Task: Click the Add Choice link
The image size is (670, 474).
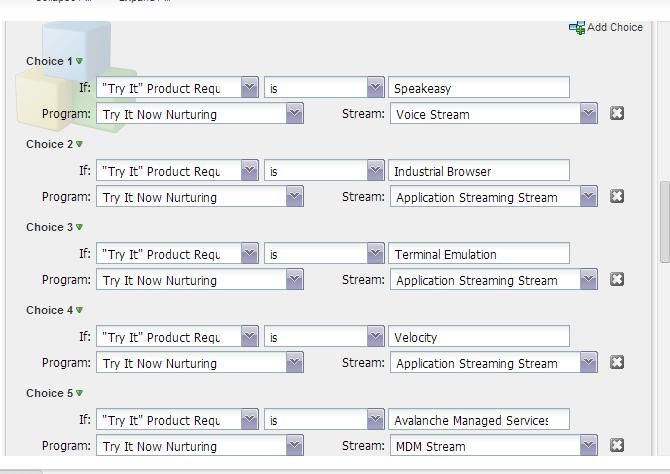Action: tap(614, 27)
